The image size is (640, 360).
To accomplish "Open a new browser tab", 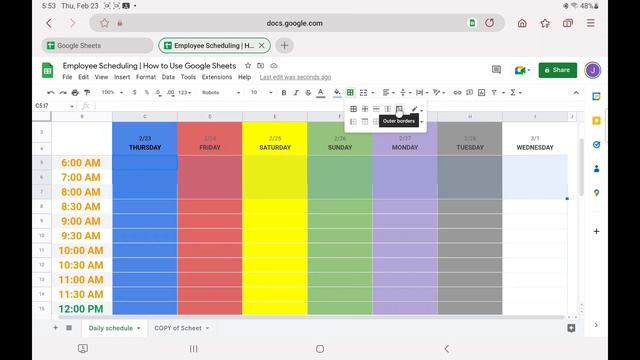I will pos(284,45).
